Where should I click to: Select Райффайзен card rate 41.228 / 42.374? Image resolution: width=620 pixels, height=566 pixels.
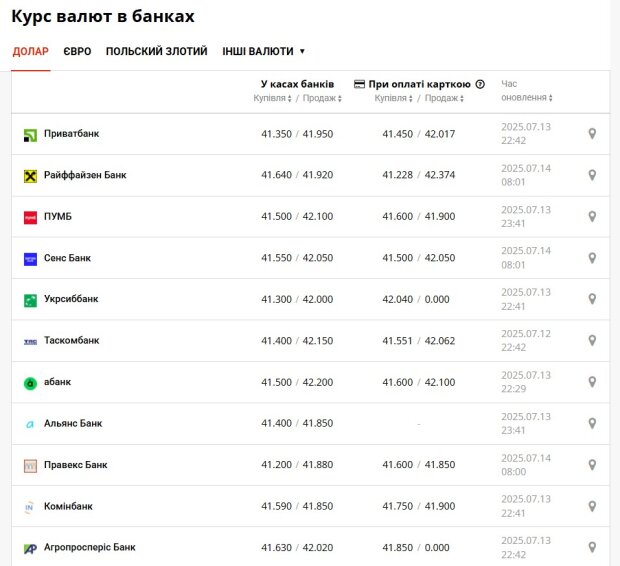(x=419, y=175)
